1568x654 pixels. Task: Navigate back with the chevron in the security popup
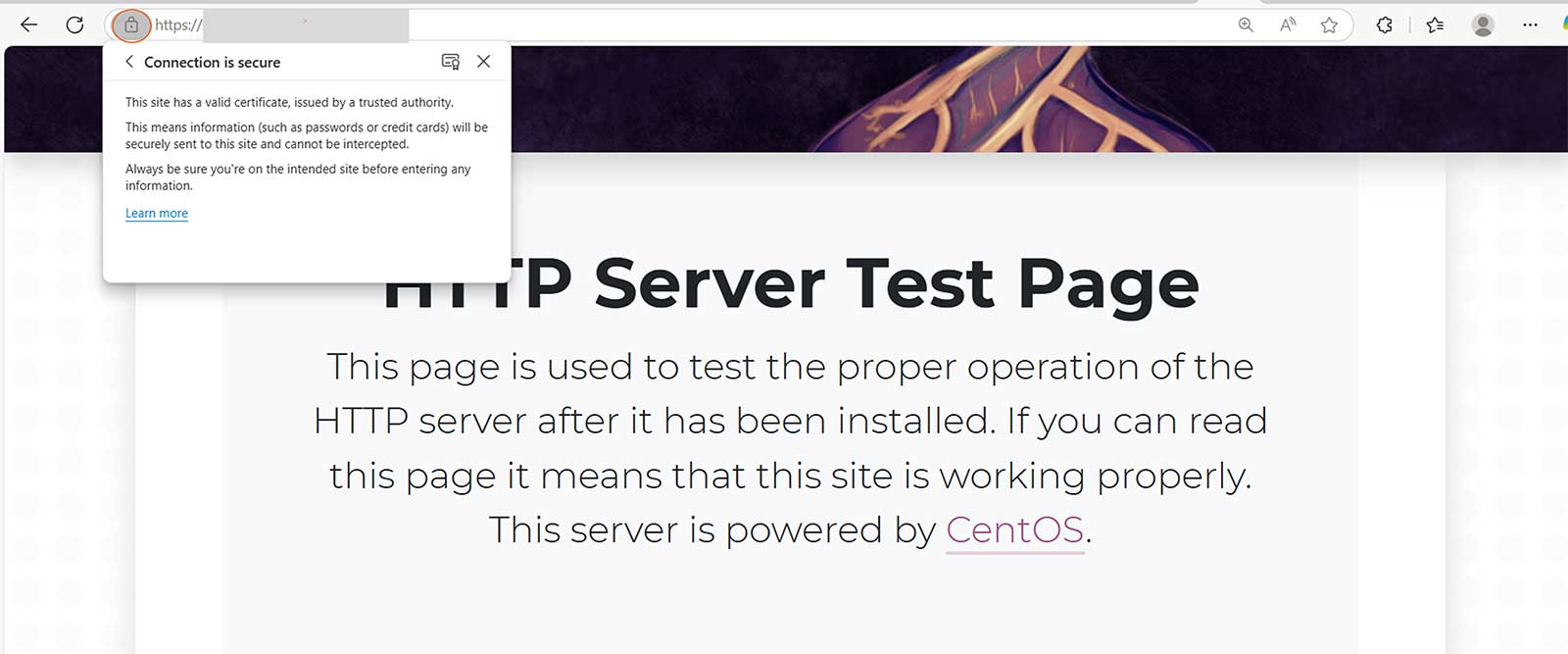coord(129,62)
